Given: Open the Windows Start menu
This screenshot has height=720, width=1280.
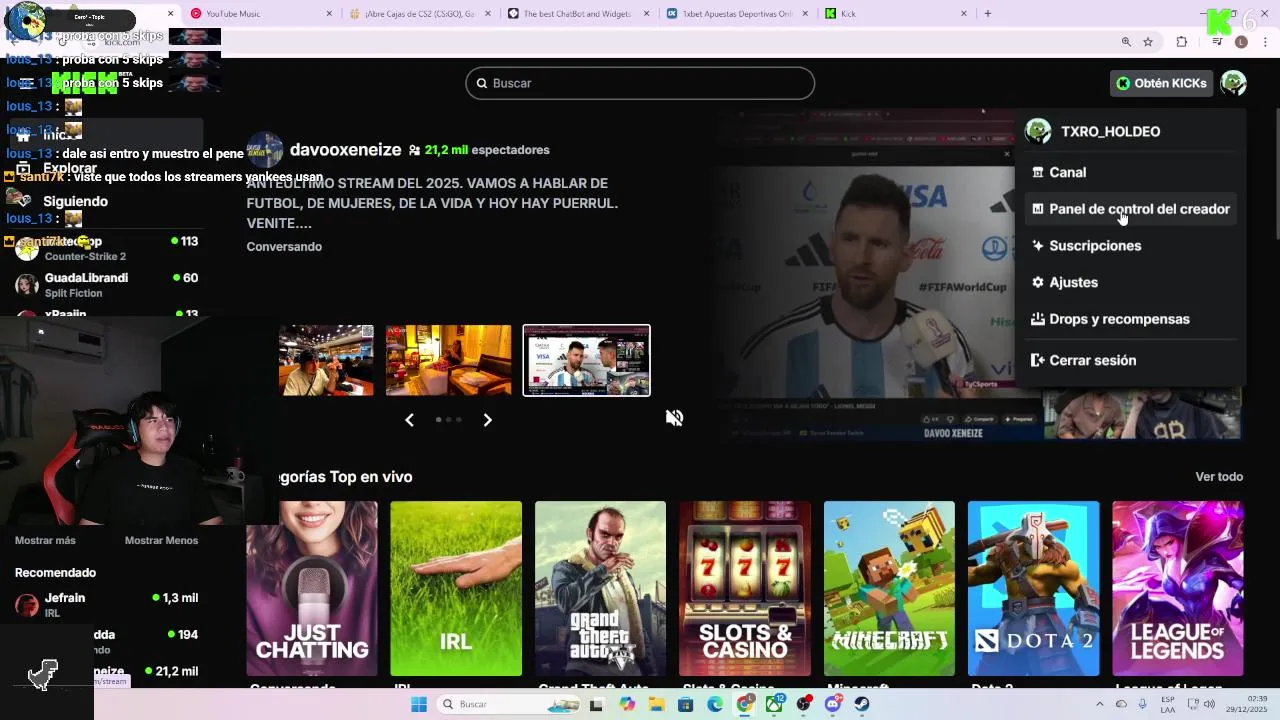Looking at the screenshot, I should coord(419,705).
